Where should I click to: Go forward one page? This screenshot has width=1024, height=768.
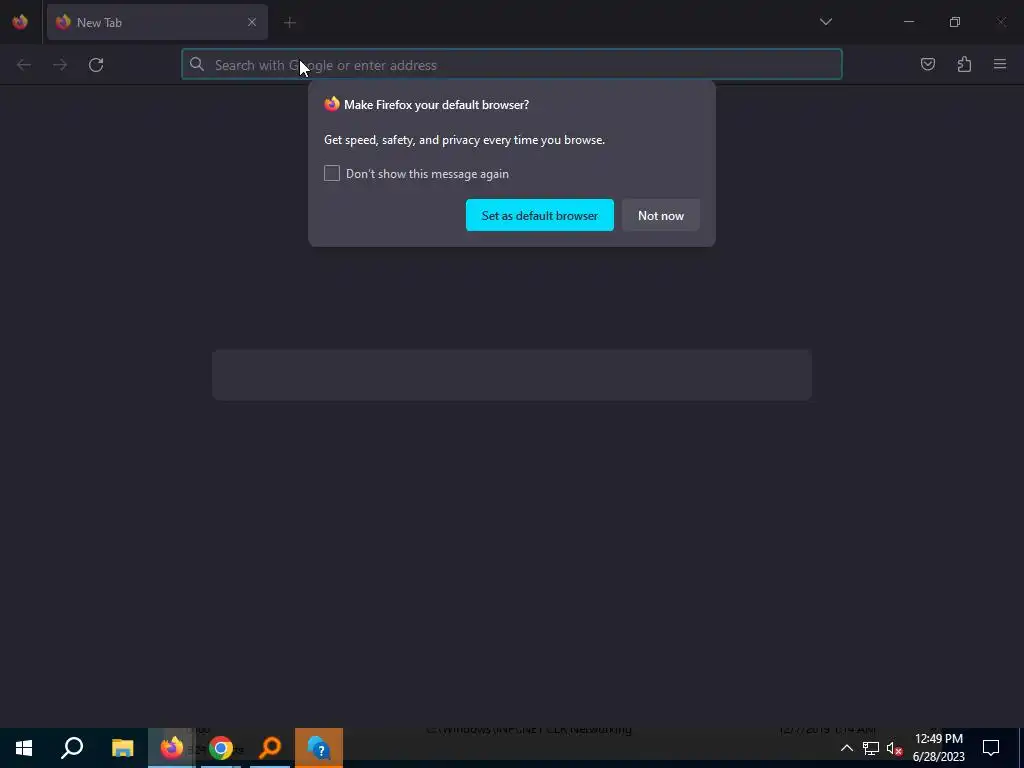pyautogui.click(x=60, y=65)
